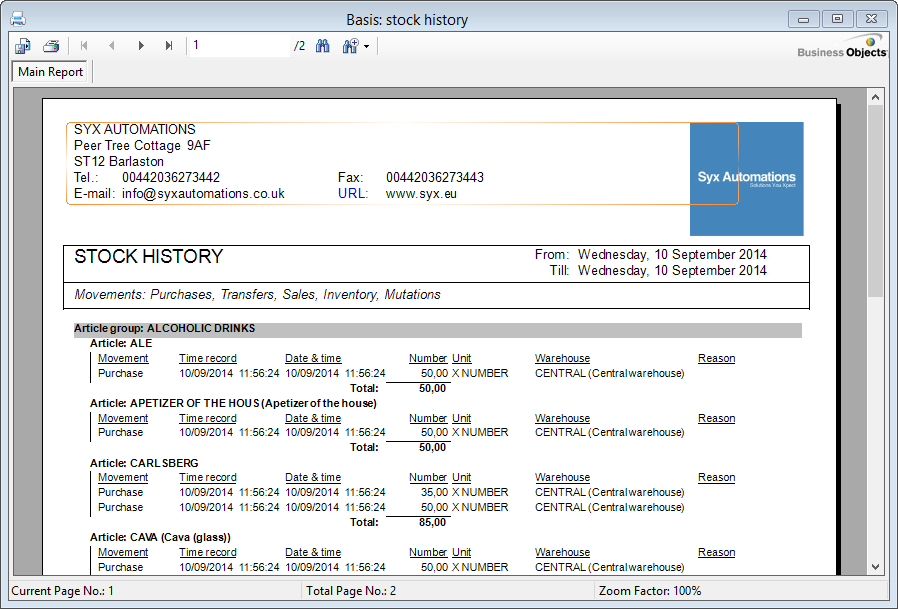Click the vertical scrollbar thumb
The height and width of the screenshot is (609, 898).
[x=875, y=200]
